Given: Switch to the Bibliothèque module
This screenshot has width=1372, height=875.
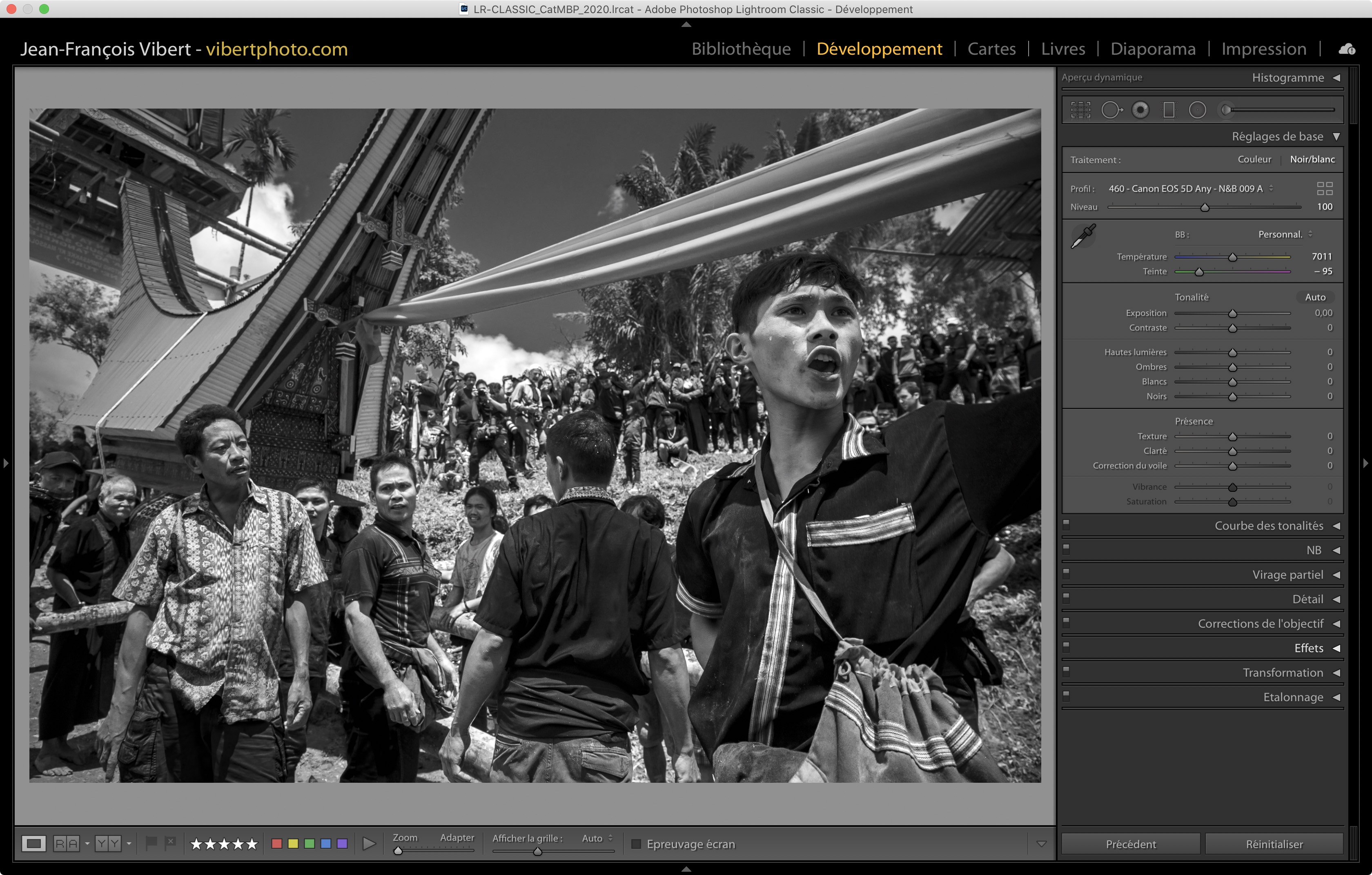Looking at the screenshot, I should coord(741,49).
